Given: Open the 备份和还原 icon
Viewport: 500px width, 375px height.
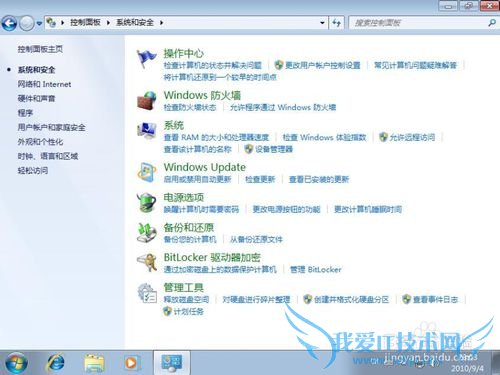Looking at the screenshot, I should [x=146, y=232].
